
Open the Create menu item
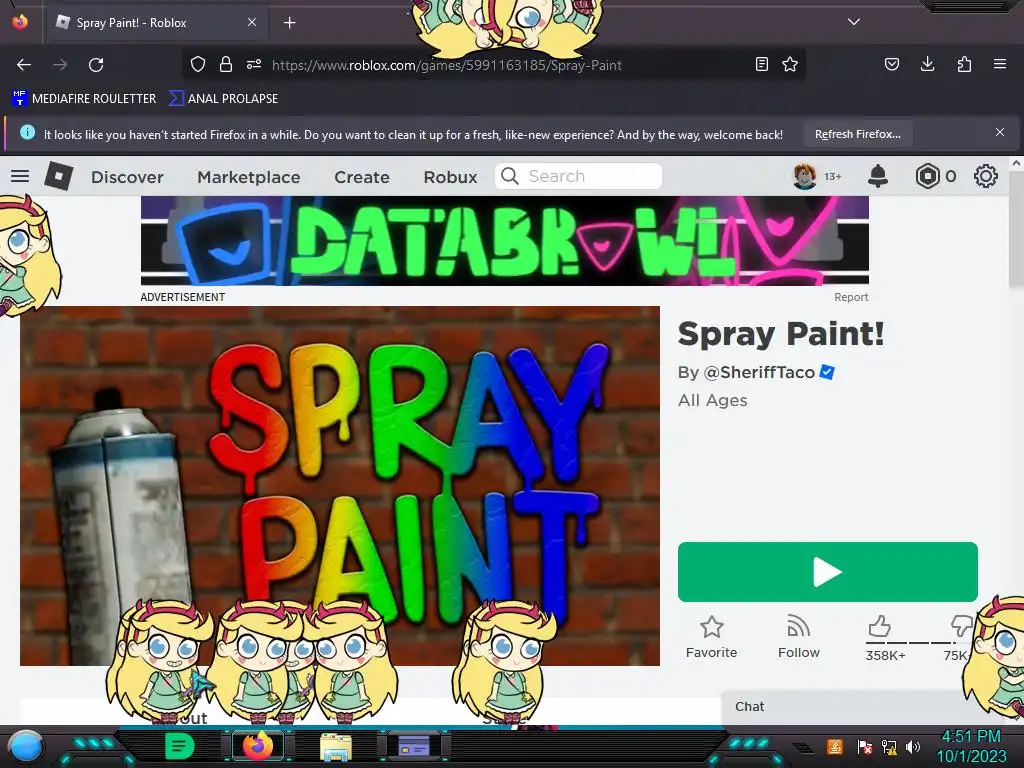[x=362, y=177]
